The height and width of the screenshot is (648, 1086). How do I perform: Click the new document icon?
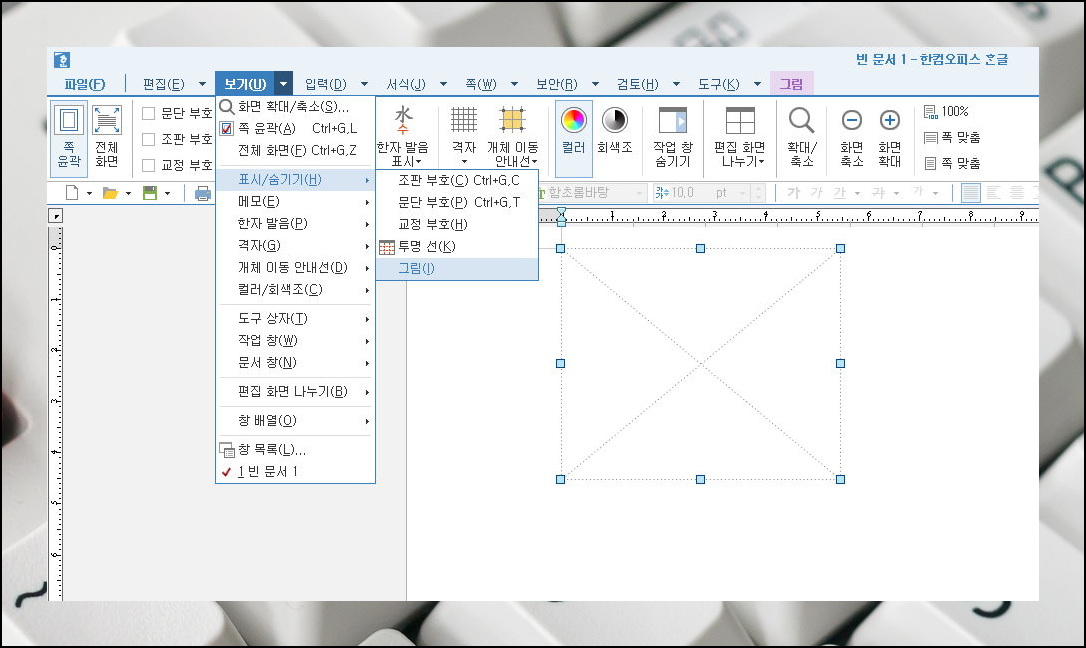pyautogui.click(x=72, y=192)
